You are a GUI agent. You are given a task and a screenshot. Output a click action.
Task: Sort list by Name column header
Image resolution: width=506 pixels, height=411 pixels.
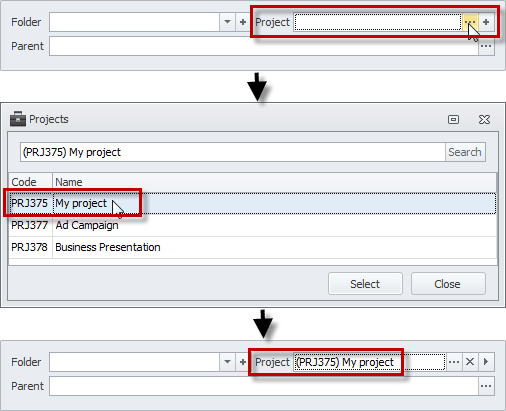pos(274,182)
